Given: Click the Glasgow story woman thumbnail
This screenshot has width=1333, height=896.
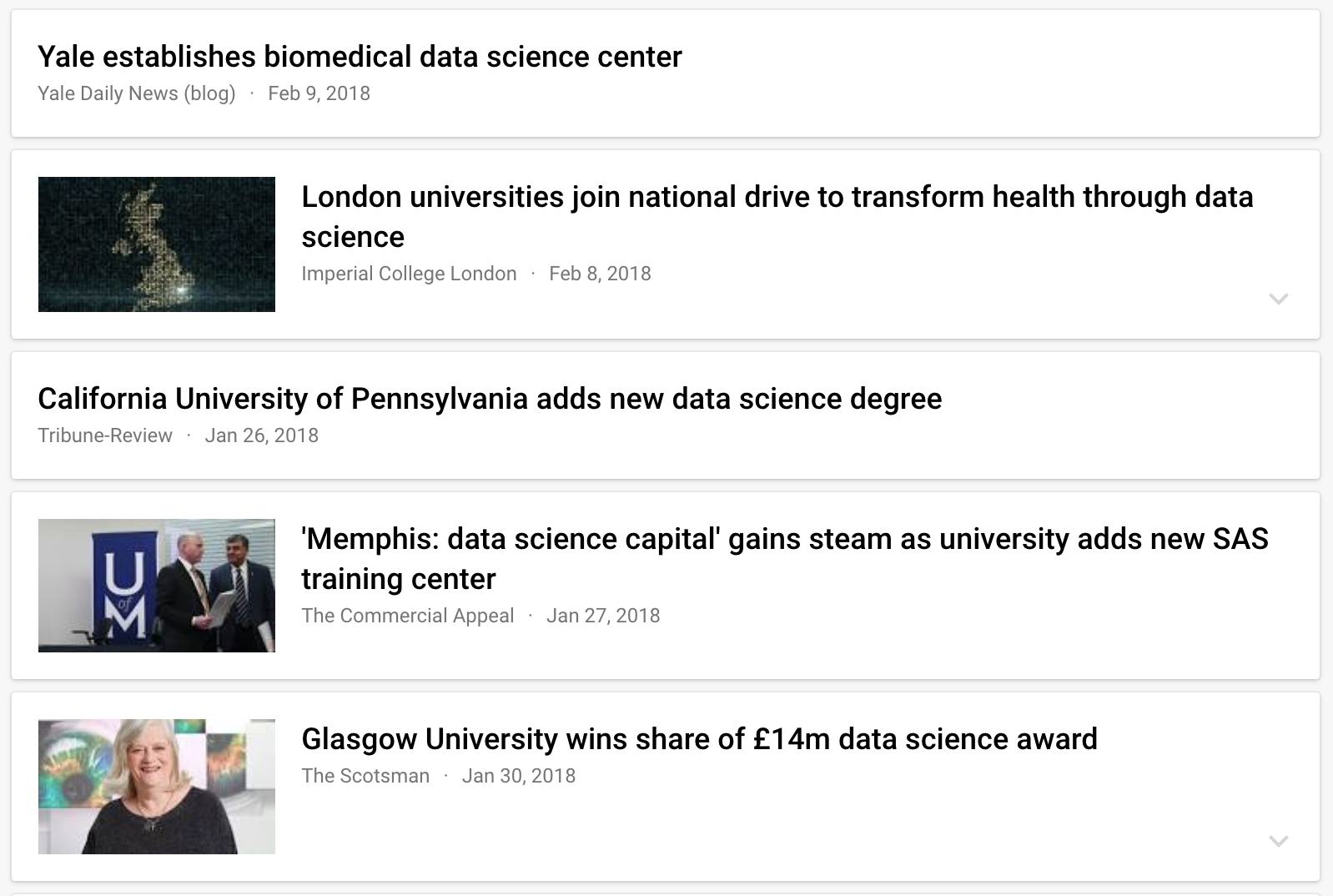Looking at the screenshot, I should coord(157,787).
